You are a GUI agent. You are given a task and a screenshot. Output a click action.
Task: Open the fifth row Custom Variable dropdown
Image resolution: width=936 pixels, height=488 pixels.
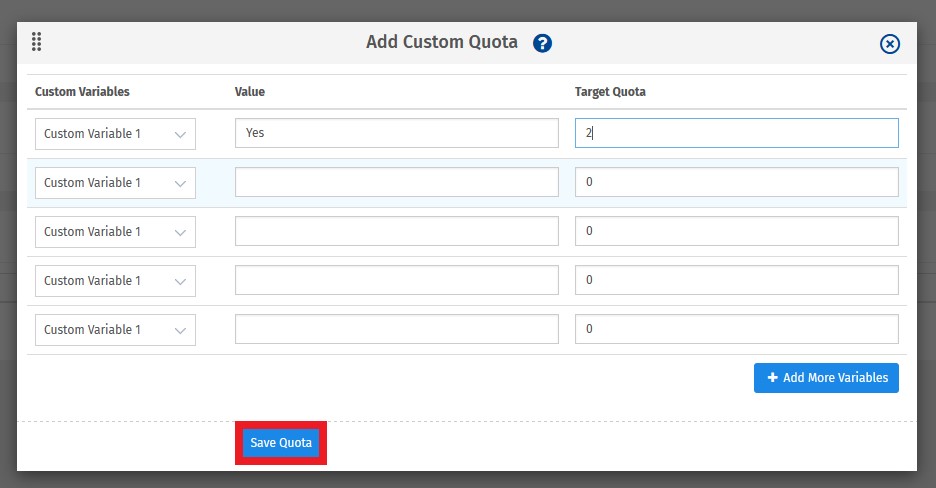pyautogui.click(x=115, y=330)
